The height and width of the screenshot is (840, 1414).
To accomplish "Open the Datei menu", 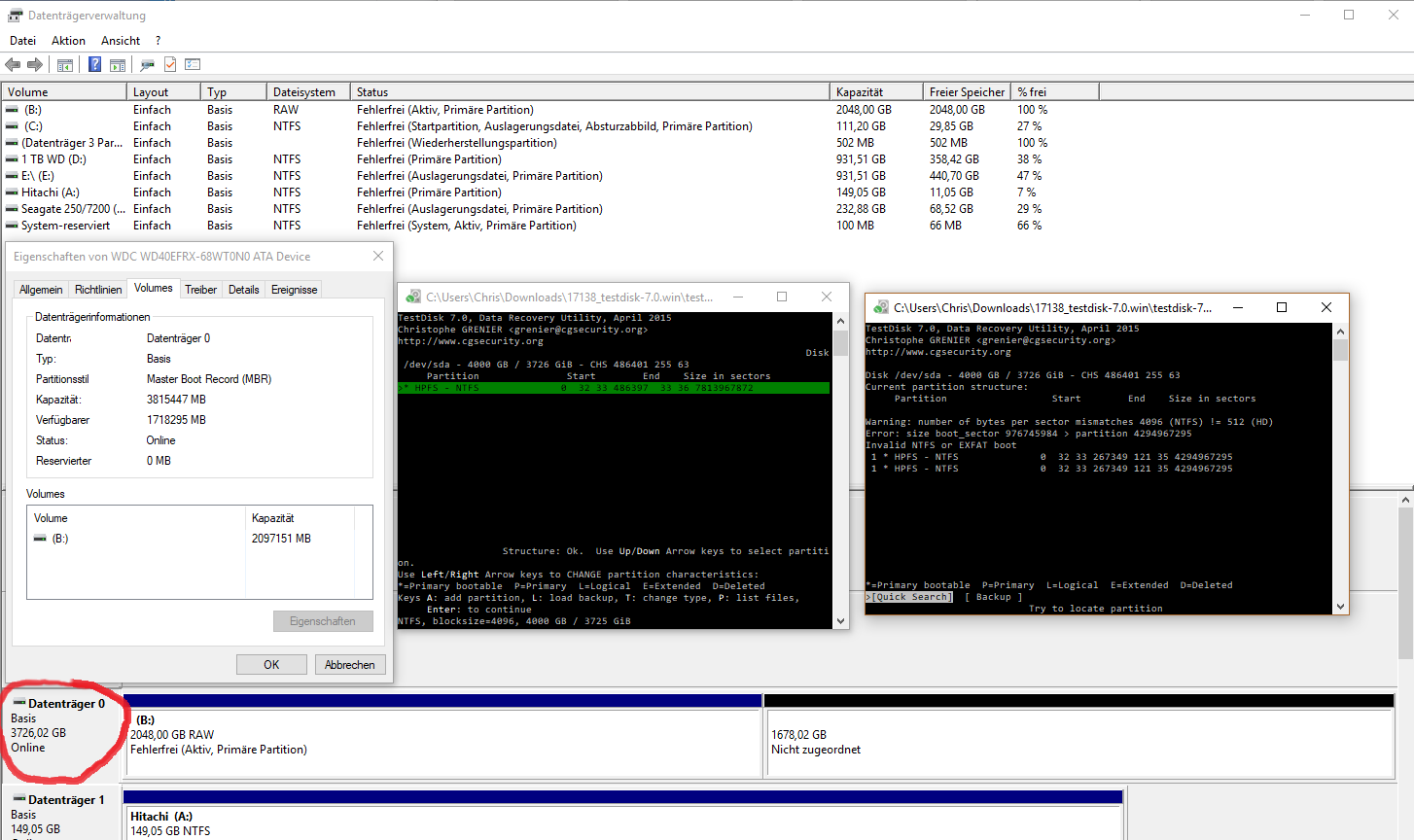I will (x=22, y=41).
